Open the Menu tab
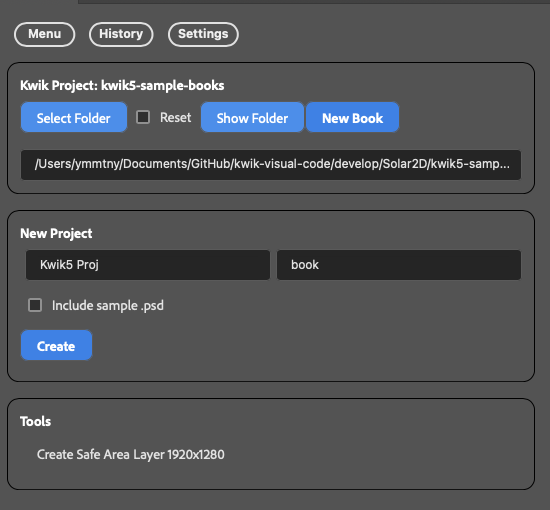 [x=45, y=34]
